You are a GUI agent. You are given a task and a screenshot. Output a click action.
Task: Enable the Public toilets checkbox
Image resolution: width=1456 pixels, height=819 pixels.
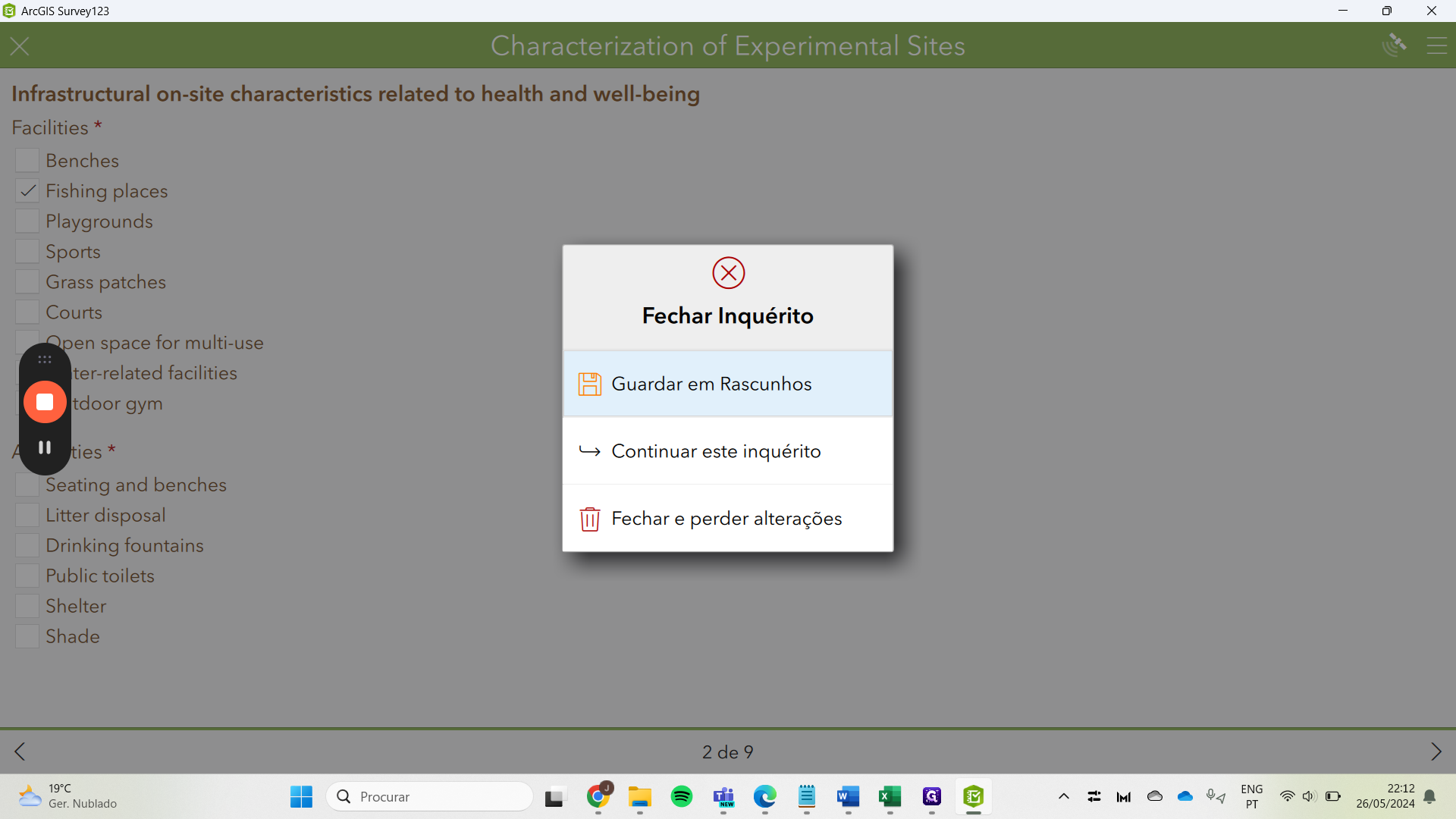[27, 576]
